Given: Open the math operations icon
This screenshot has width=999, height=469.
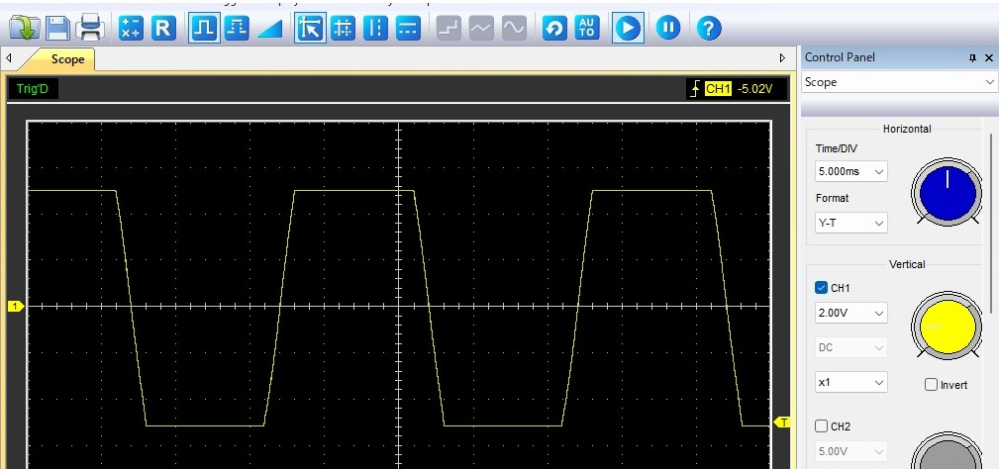Looking at the screenshot, I should 131,28.
